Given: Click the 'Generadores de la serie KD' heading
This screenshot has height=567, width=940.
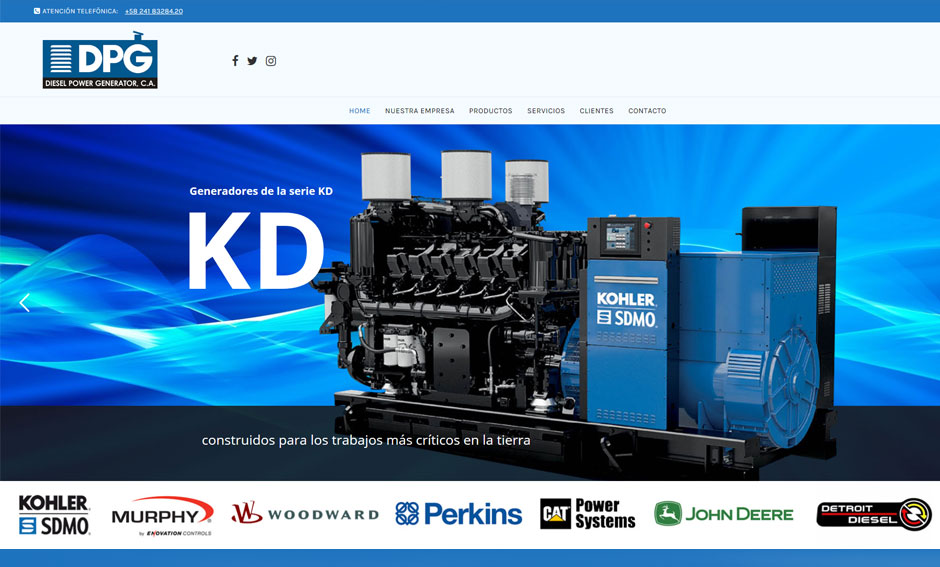Looking at the screenshot, I should (x=261, y=191).
